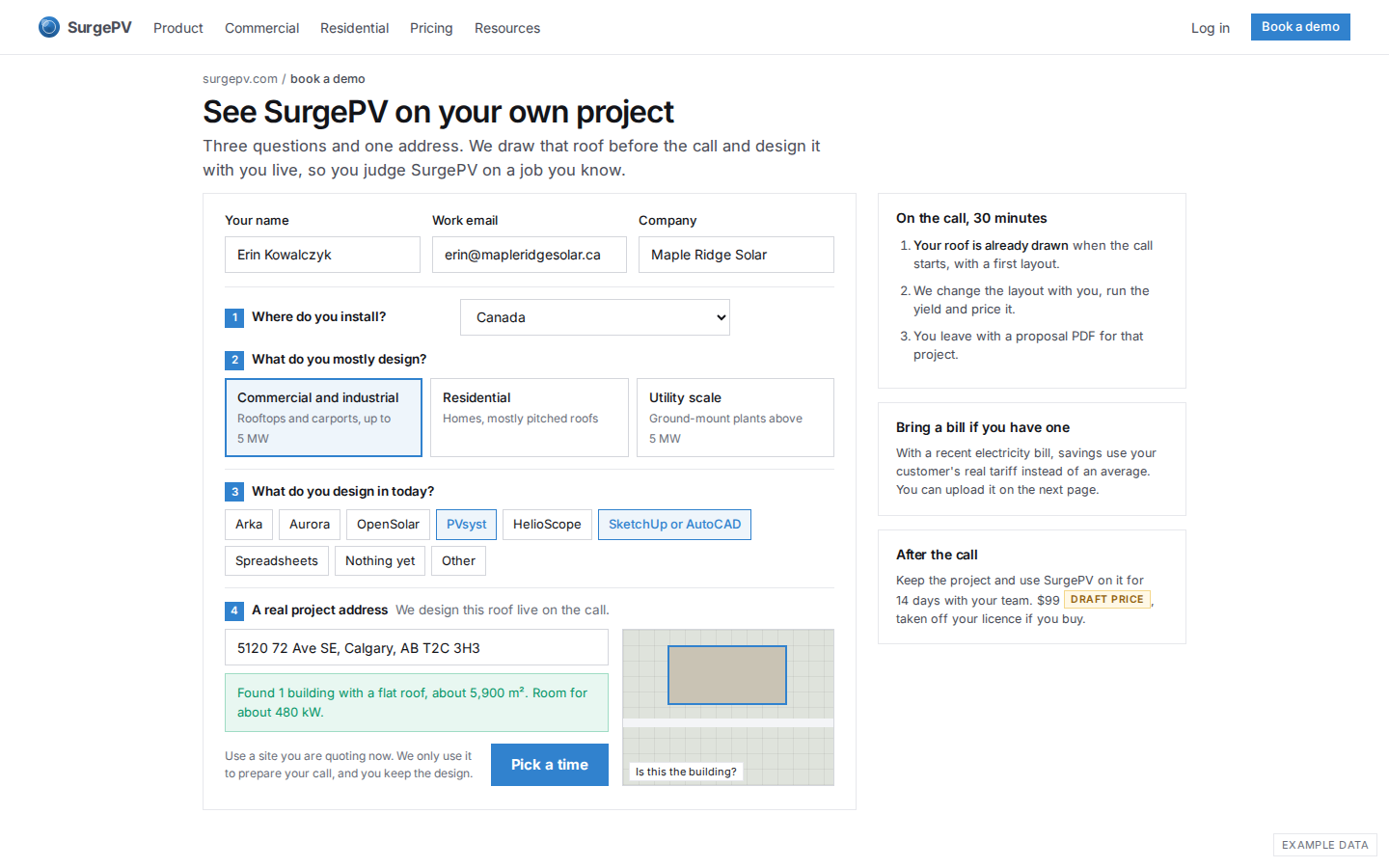Click the DRAFT PRICE badge
Screen dimensions: 1389x868
click(1107, 600)
